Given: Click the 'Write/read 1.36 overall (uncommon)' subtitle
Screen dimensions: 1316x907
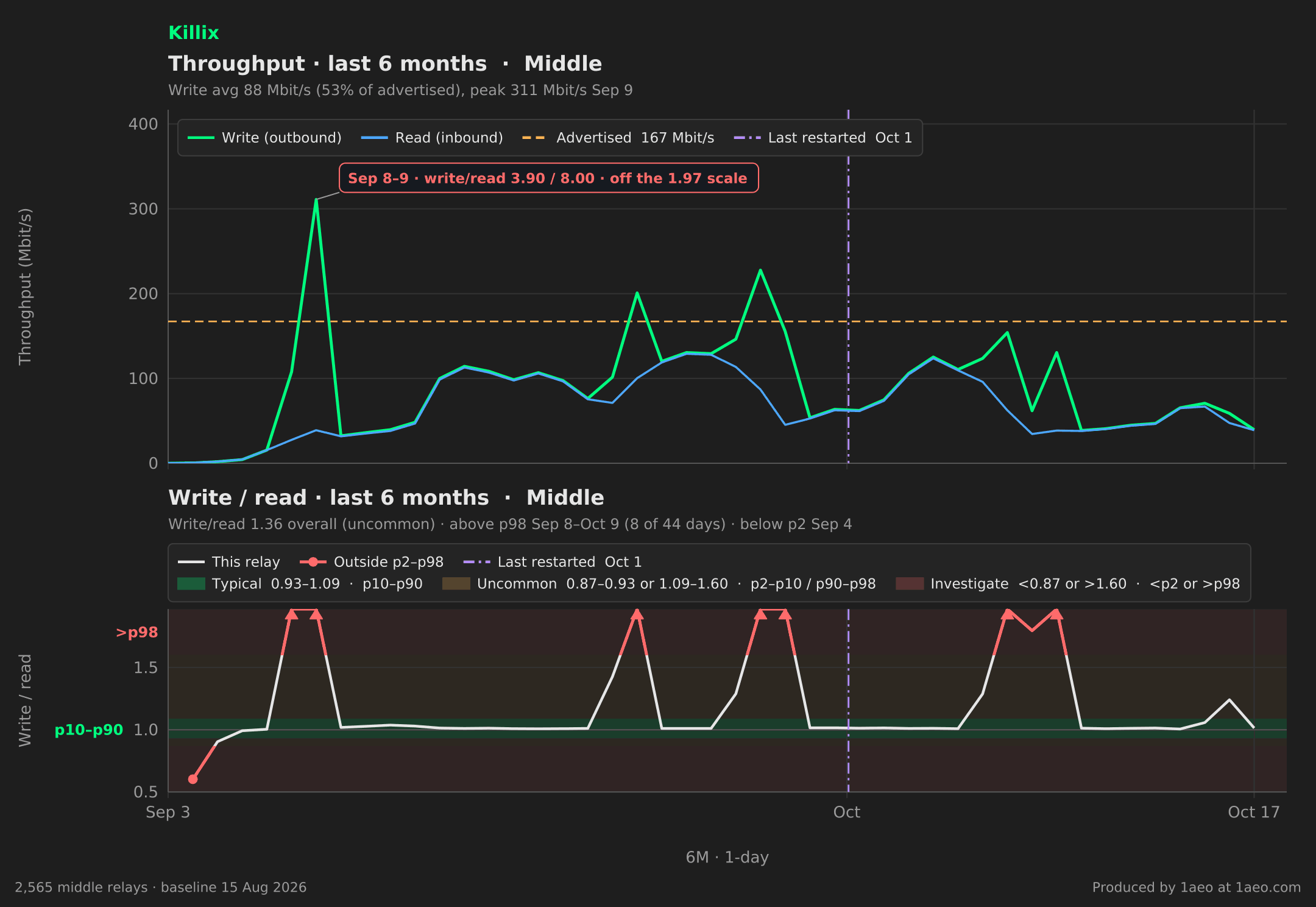Looking at the screenshot, I should [510, 524].
